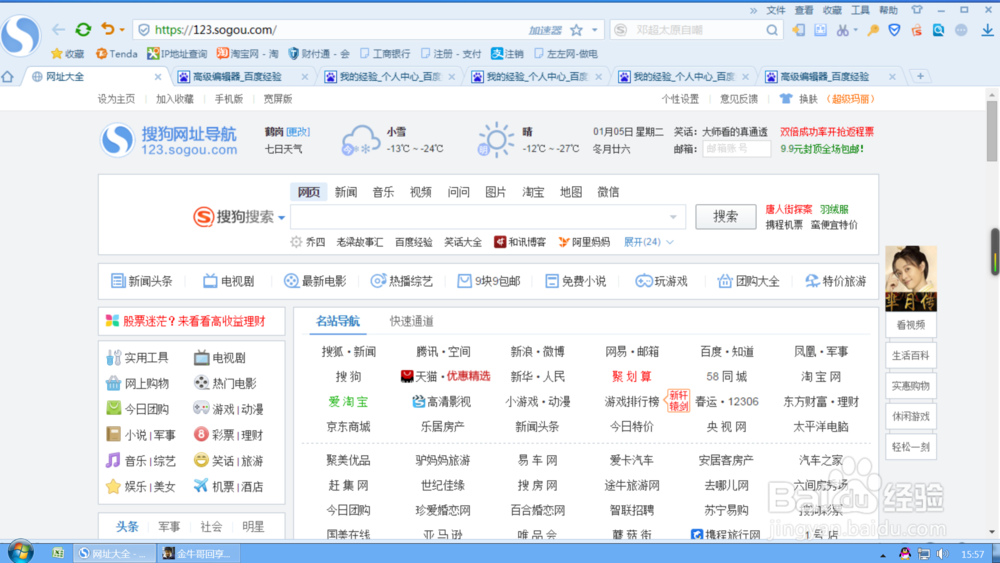Image resolution: width=1000 pixels, height=563 pixels.
Task: Click the 特价旅游 icon in the category bar
Action: click(812, 281)
